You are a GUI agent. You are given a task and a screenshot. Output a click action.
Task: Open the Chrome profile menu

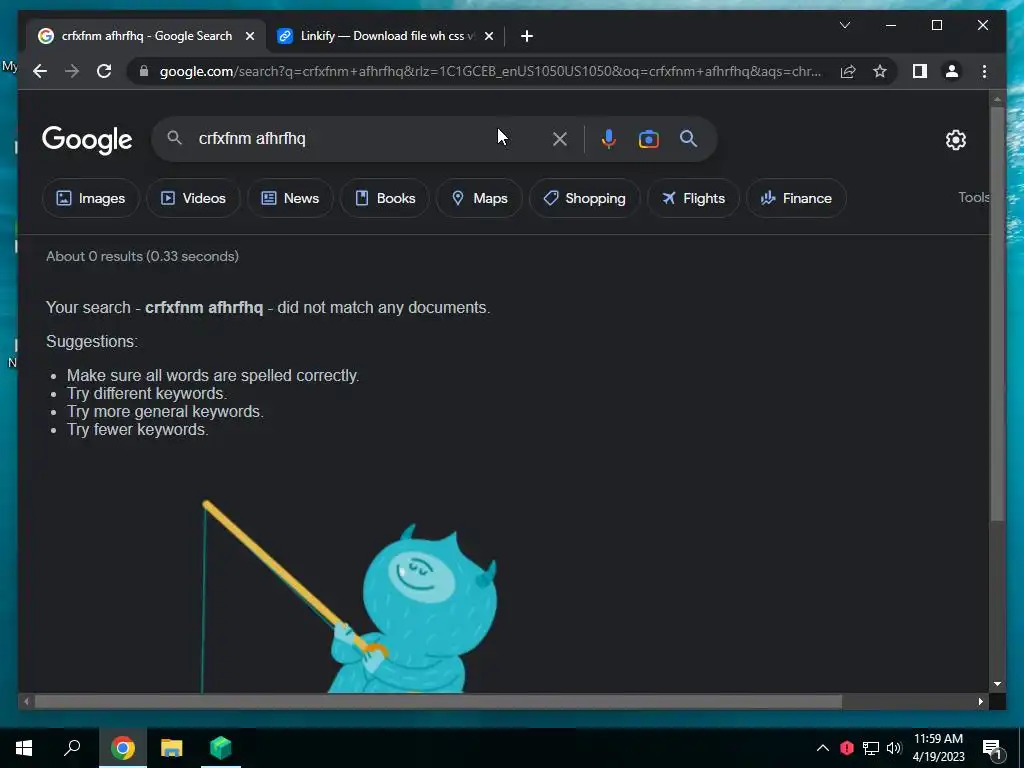tap(952, 71)
